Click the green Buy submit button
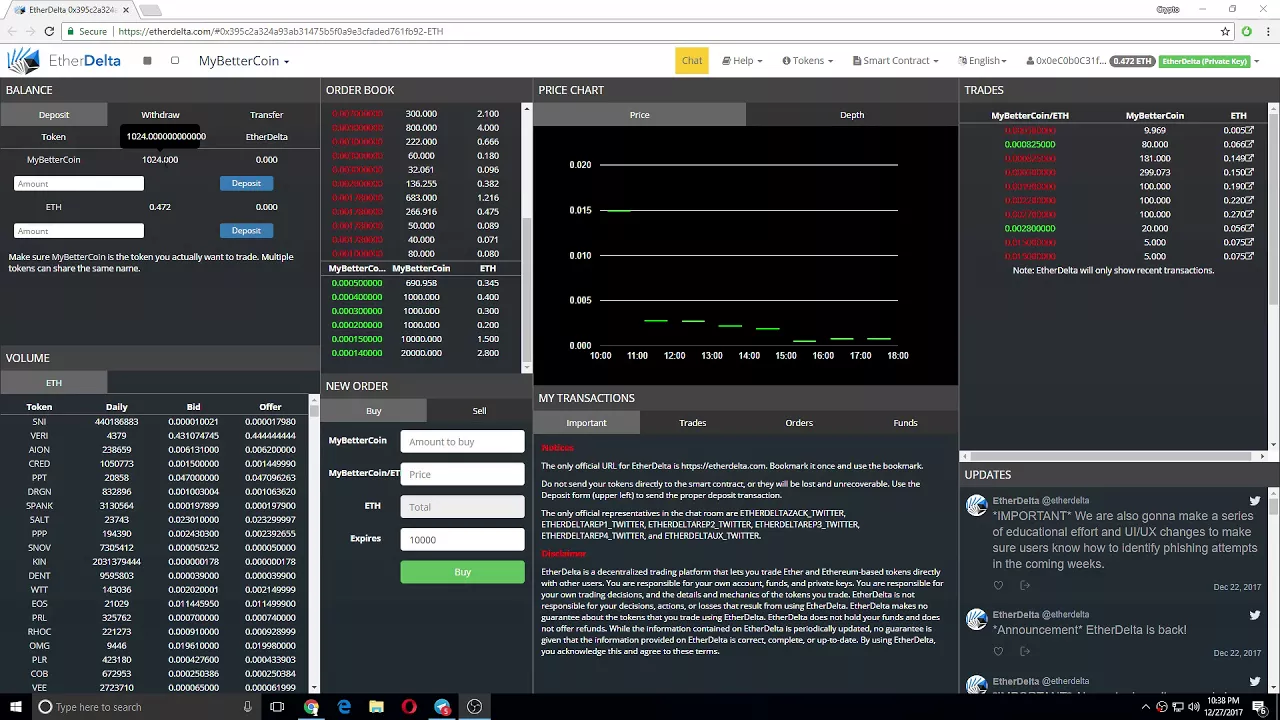 tap(462, 572)
